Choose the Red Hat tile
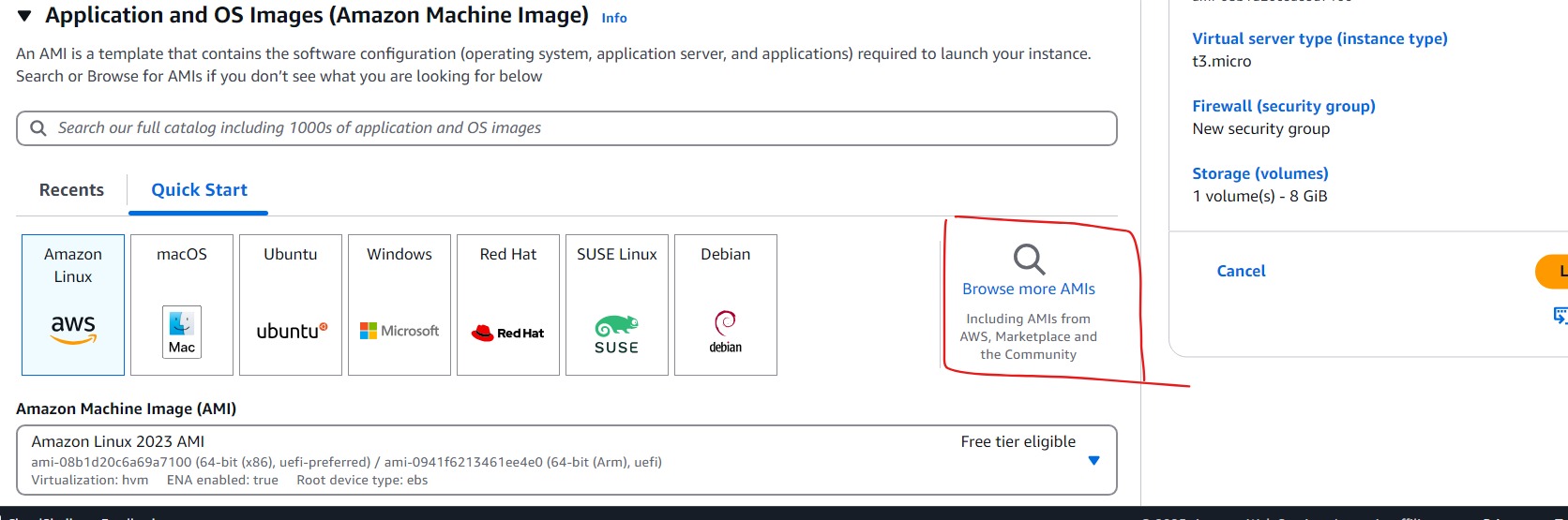This screenshot has width=1568, height=520. (x=508, y=305)
